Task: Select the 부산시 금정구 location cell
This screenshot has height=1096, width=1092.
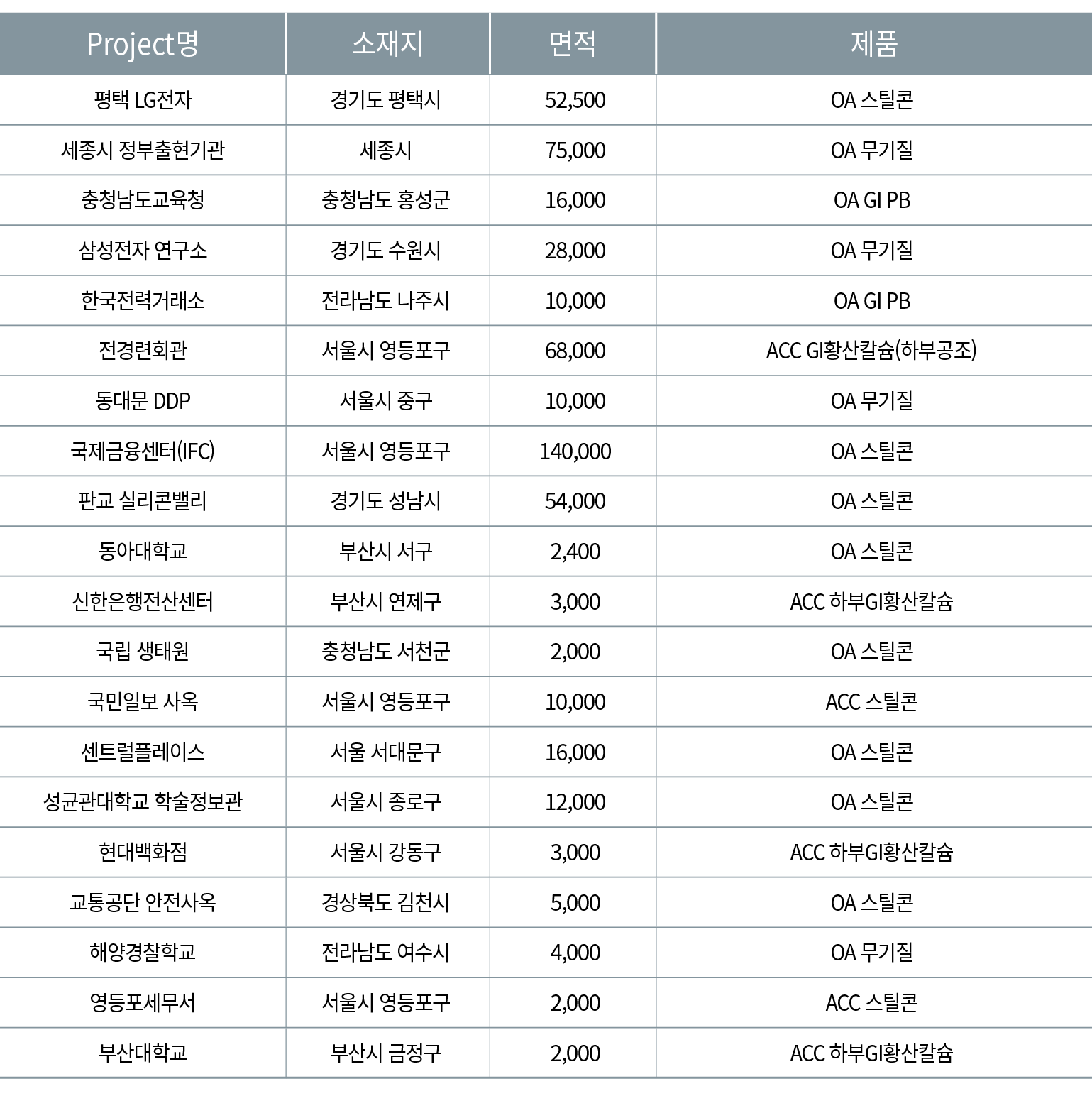Action: [x=386, y=1053]
